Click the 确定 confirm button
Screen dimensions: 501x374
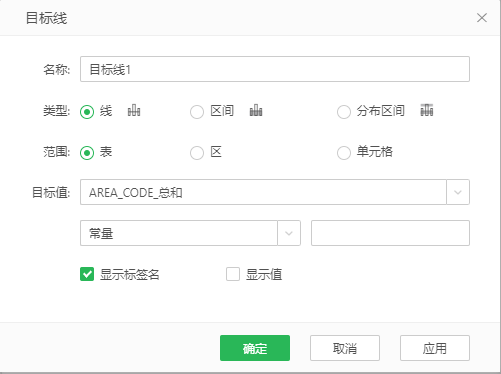click(x=255, y=348)
